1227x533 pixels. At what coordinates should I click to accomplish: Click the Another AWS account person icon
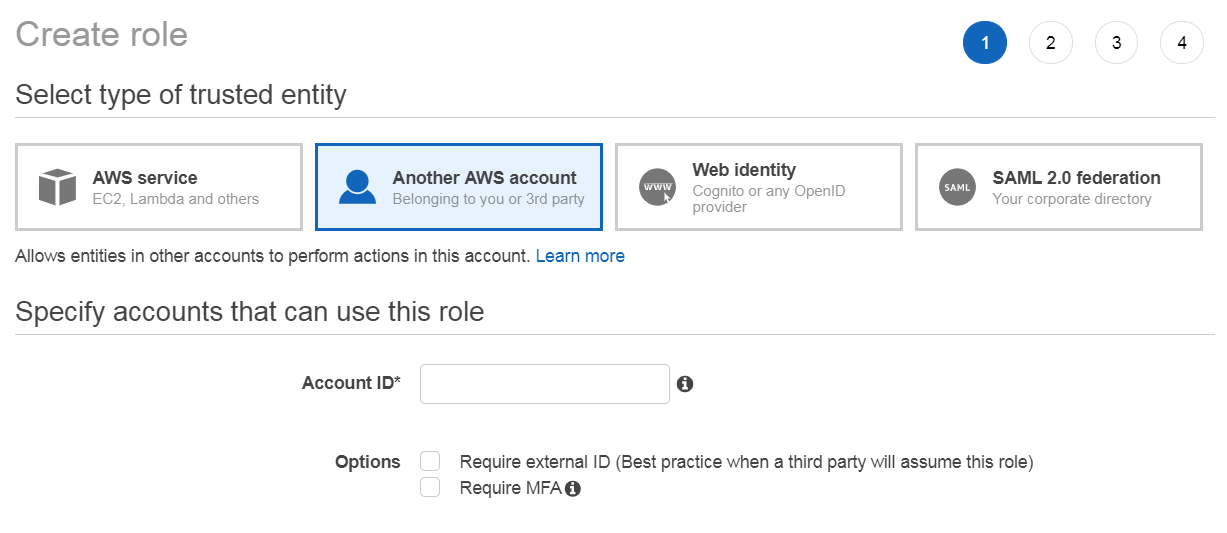coord(357,187)
